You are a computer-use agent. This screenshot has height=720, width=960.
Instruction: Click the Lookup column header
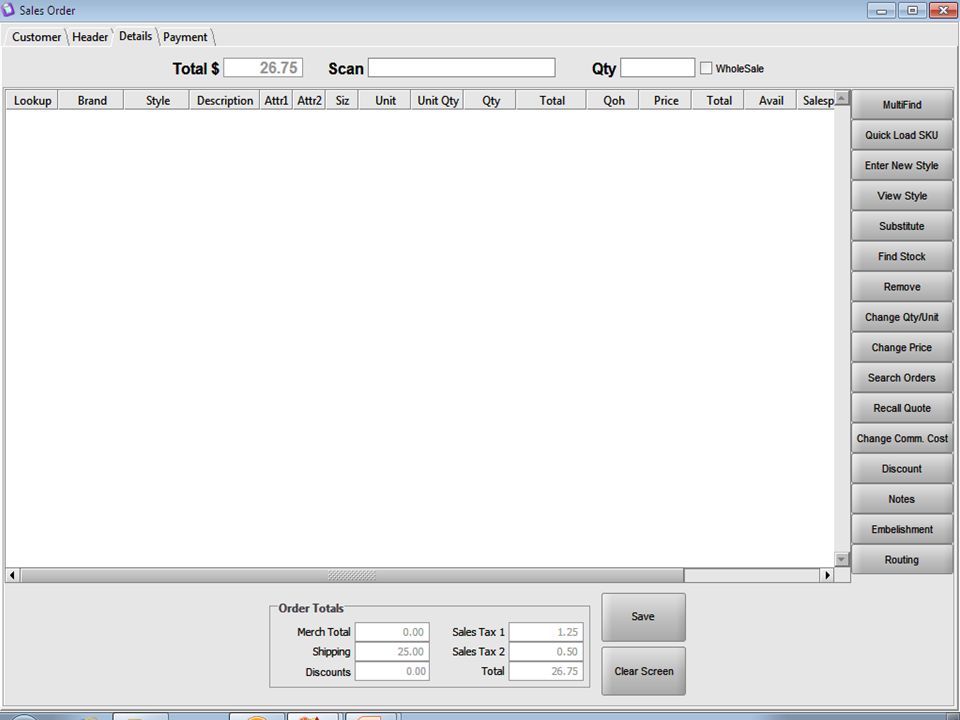(32, 100)
